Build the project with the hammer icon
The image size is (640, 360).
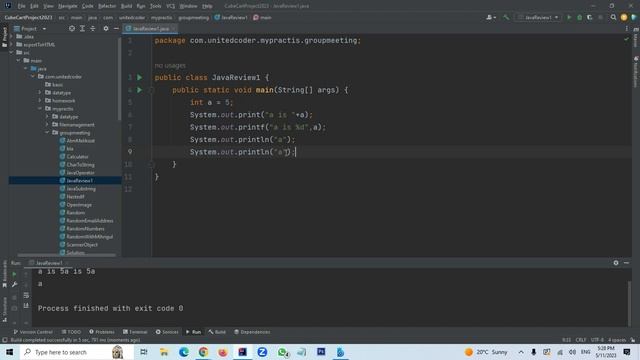506,18
